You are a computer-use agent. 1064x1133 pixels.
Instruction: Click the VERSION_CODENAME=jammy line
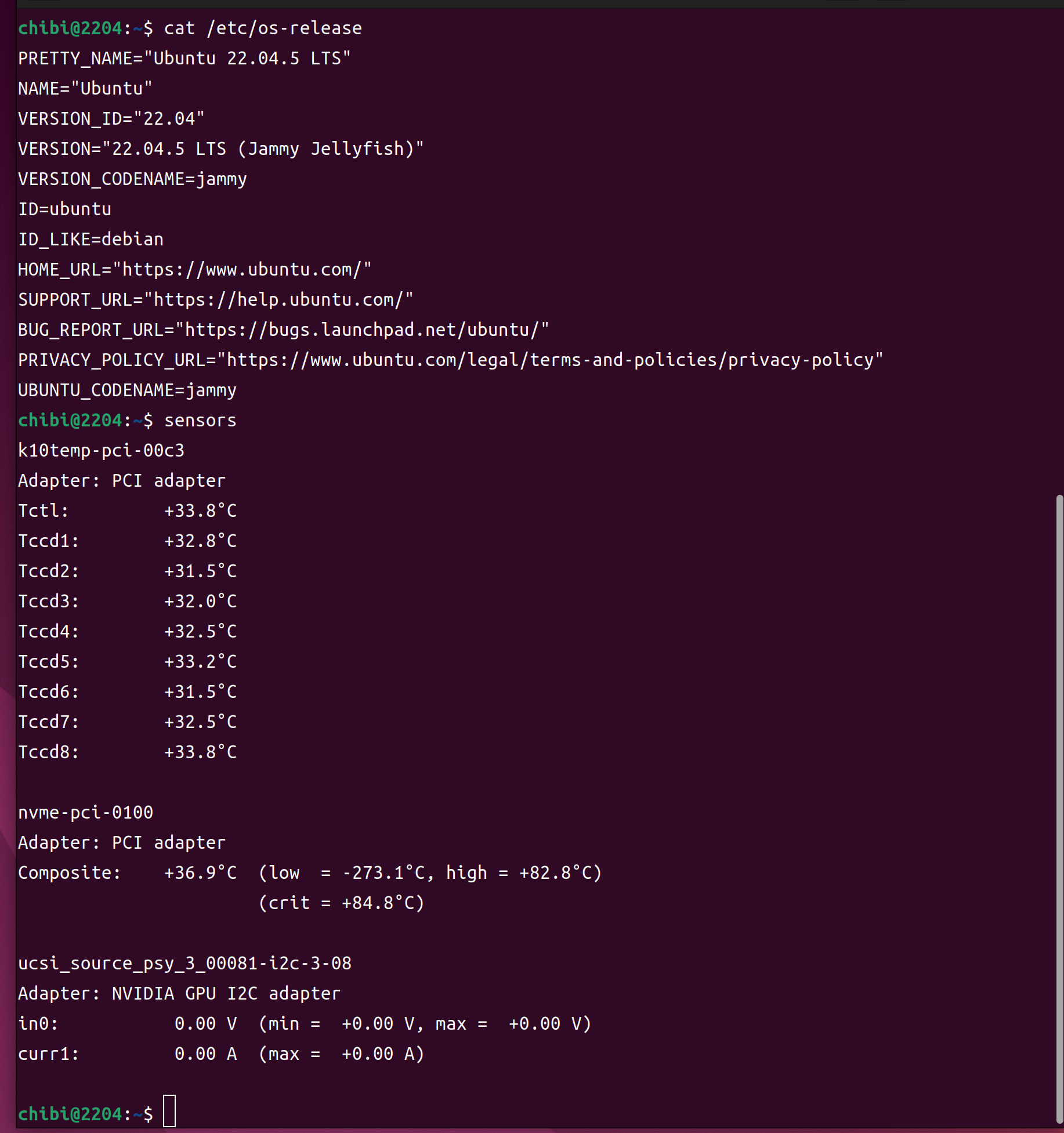(132, 179)
